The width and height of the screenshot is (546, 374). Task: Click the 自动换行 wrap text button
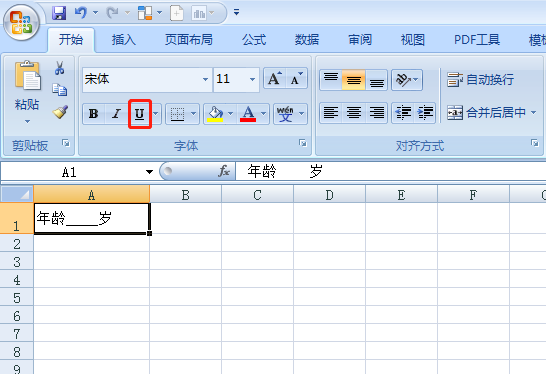[481, 80]
